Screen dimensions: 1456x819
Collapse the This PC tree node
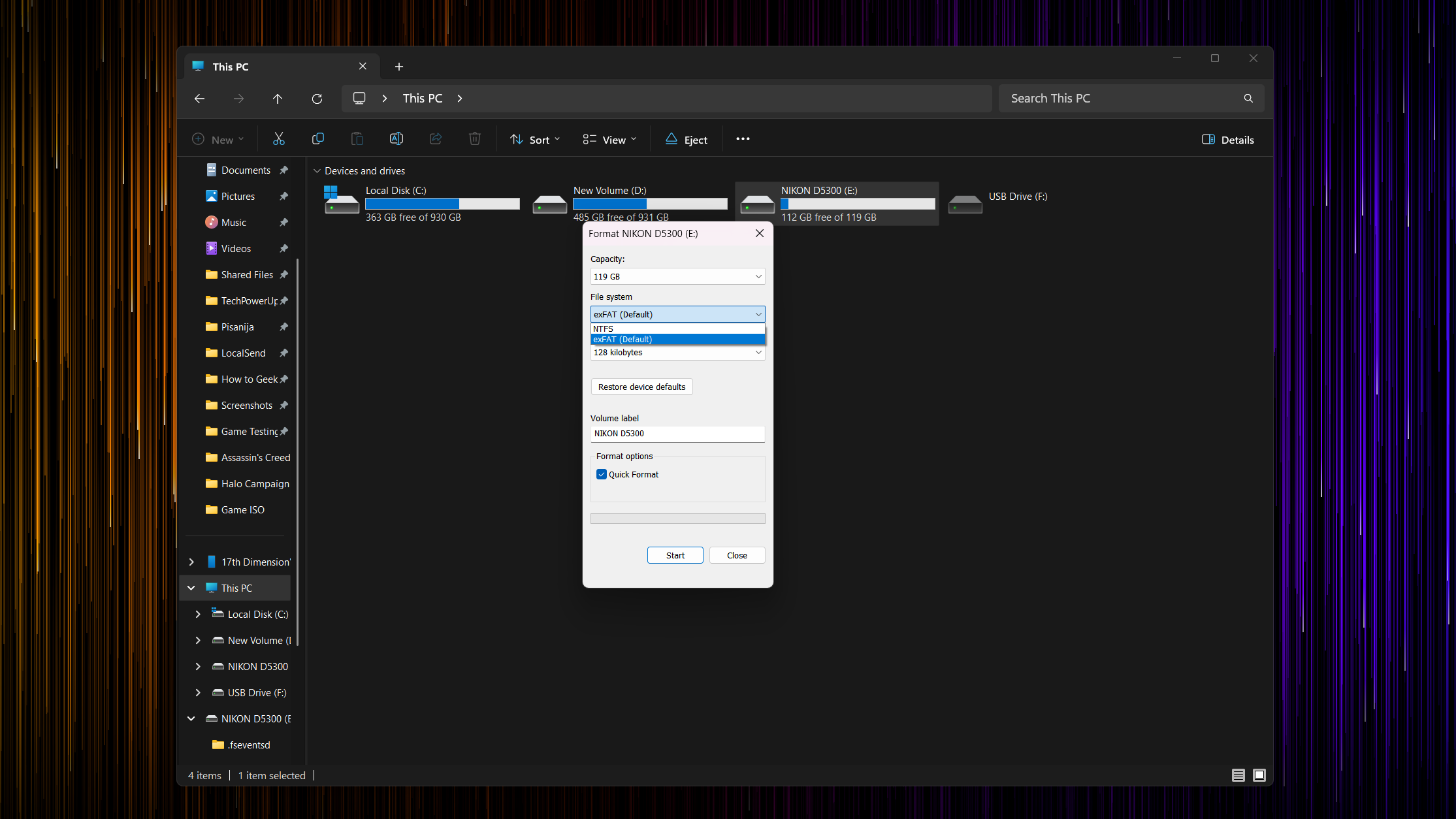[191, 588]
